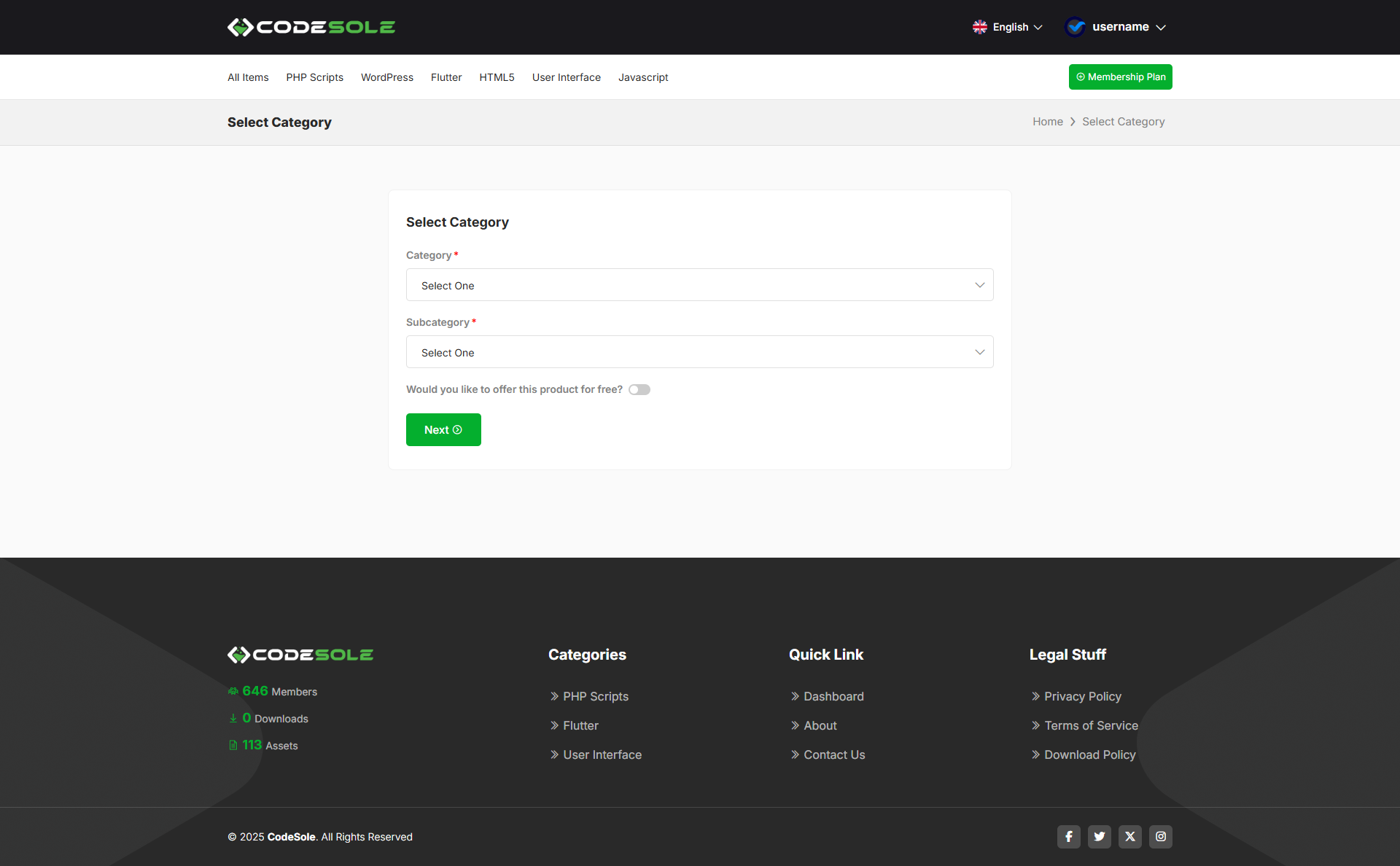Open the Category select dropdown
Screen dimensions: 1400x866
tap(699, 285)
